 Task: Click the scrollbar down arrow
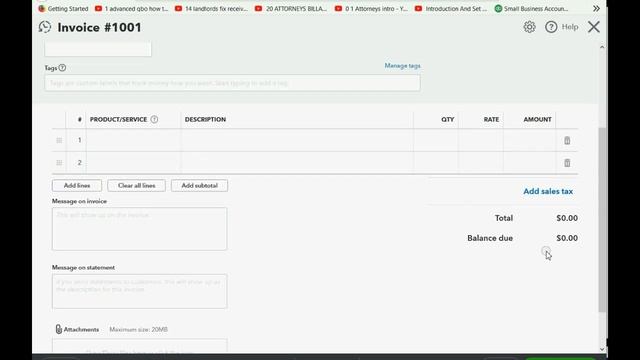point(602,349)
